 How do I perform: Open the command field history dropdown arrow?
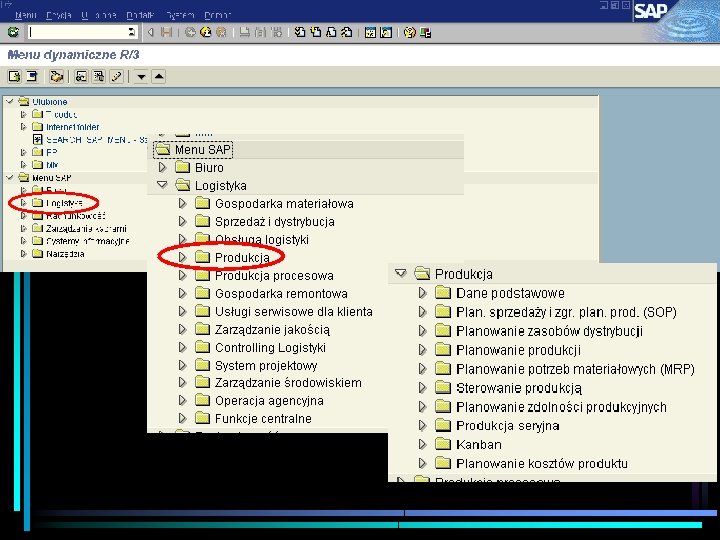click(x=132, y=32)
